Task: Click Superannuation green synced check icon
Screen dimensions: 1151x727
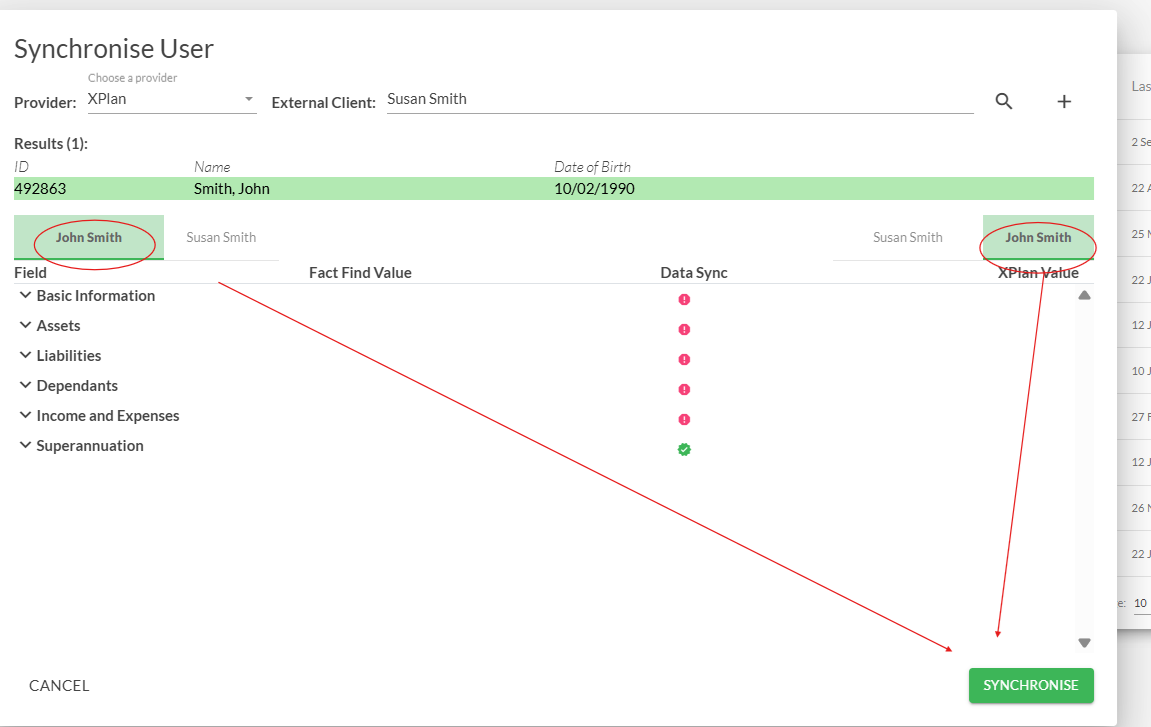Action: [x=684, y=449]
